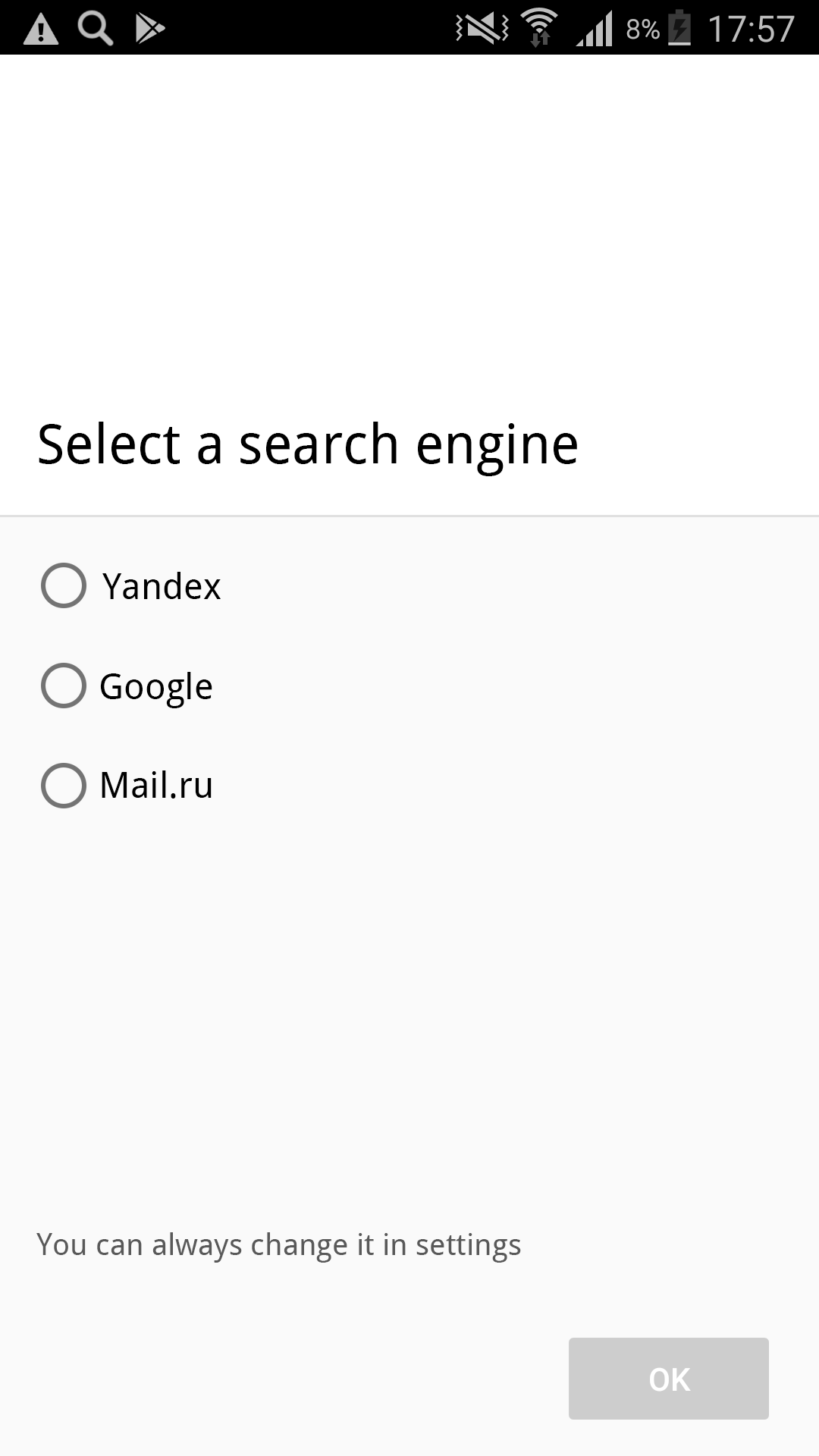Tap the Google label text

(x=155, y=686)
